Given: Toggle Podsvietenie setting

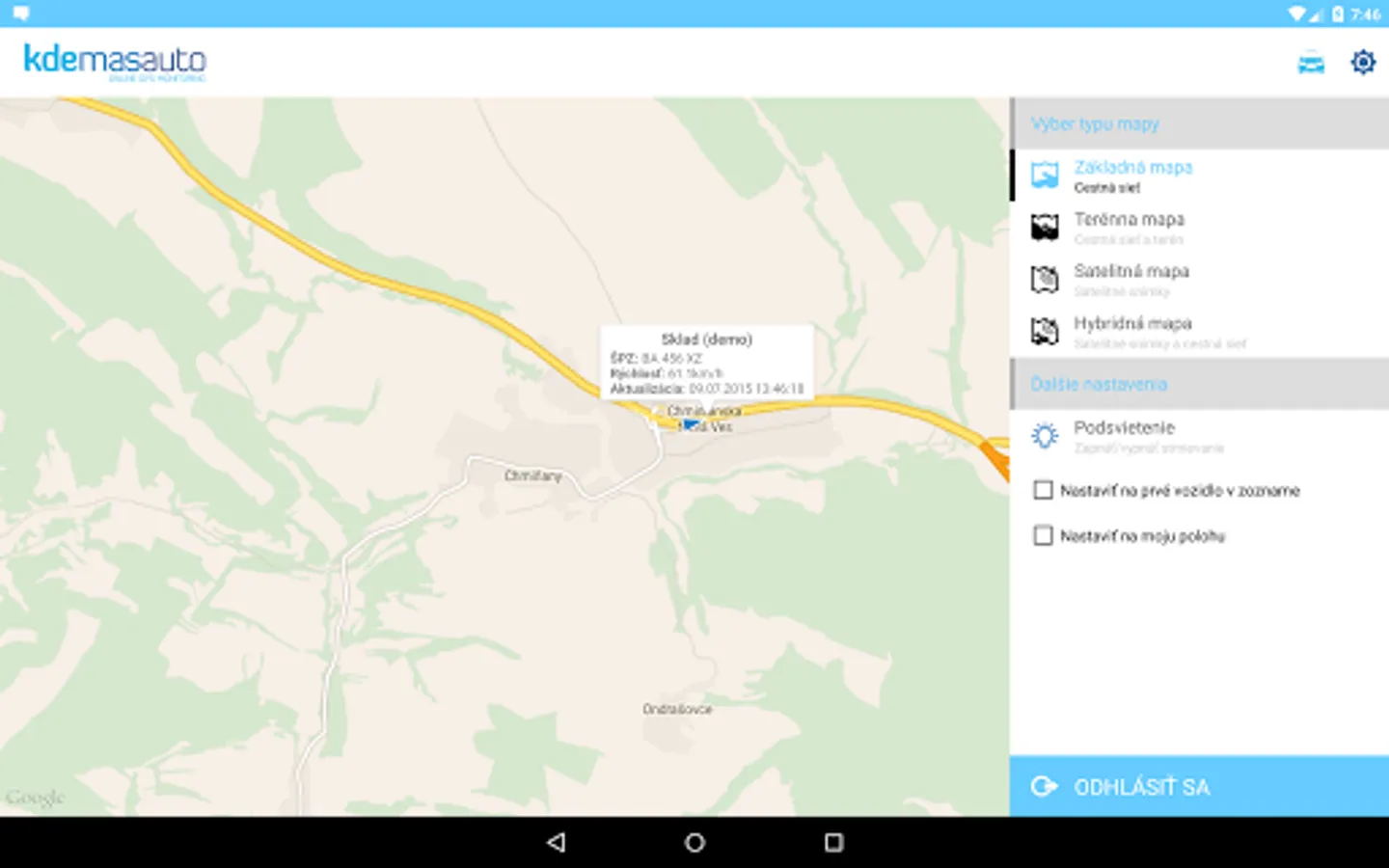Looking at the screenshot, I should tap(1200, 436).
